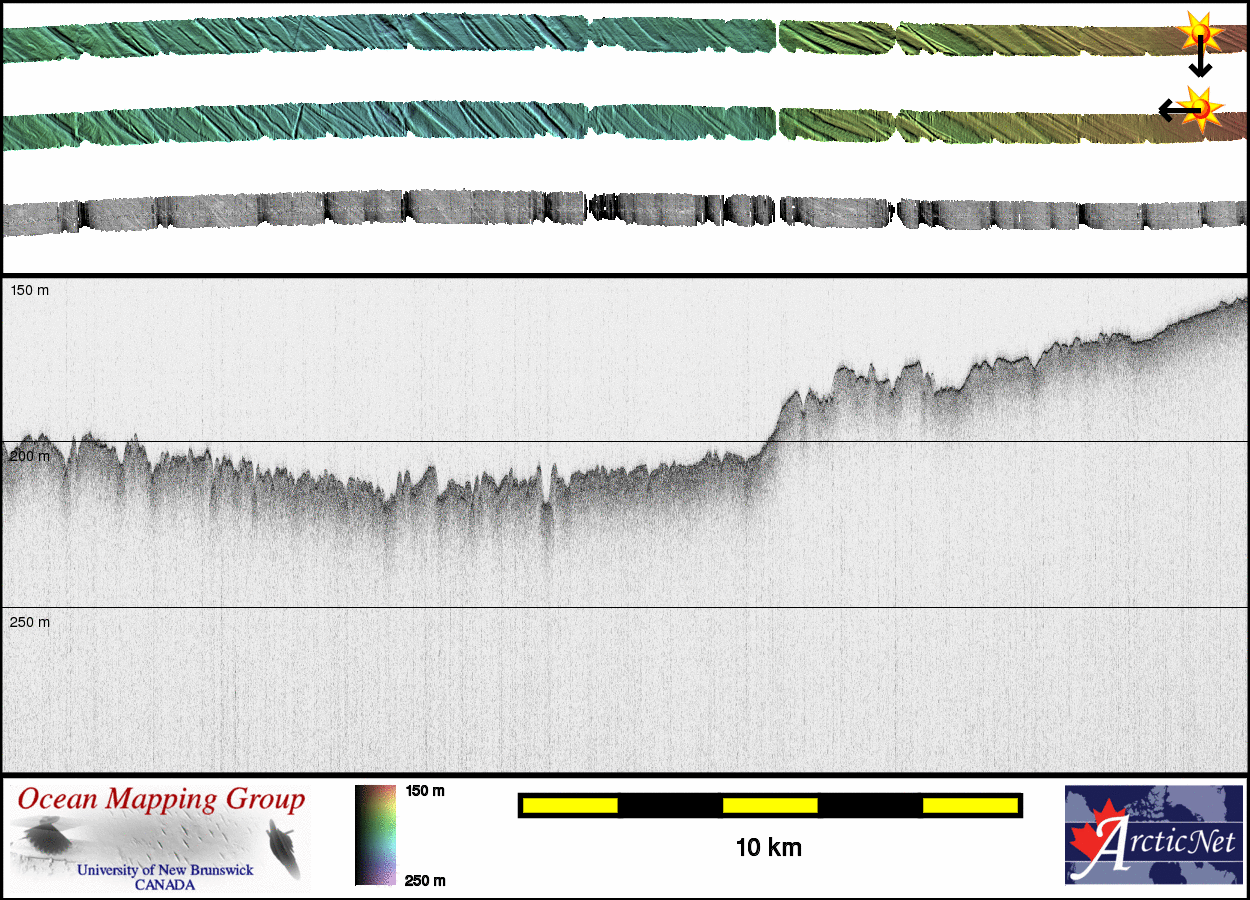Click the upper sun illumination icon

tap(1197, 34)
